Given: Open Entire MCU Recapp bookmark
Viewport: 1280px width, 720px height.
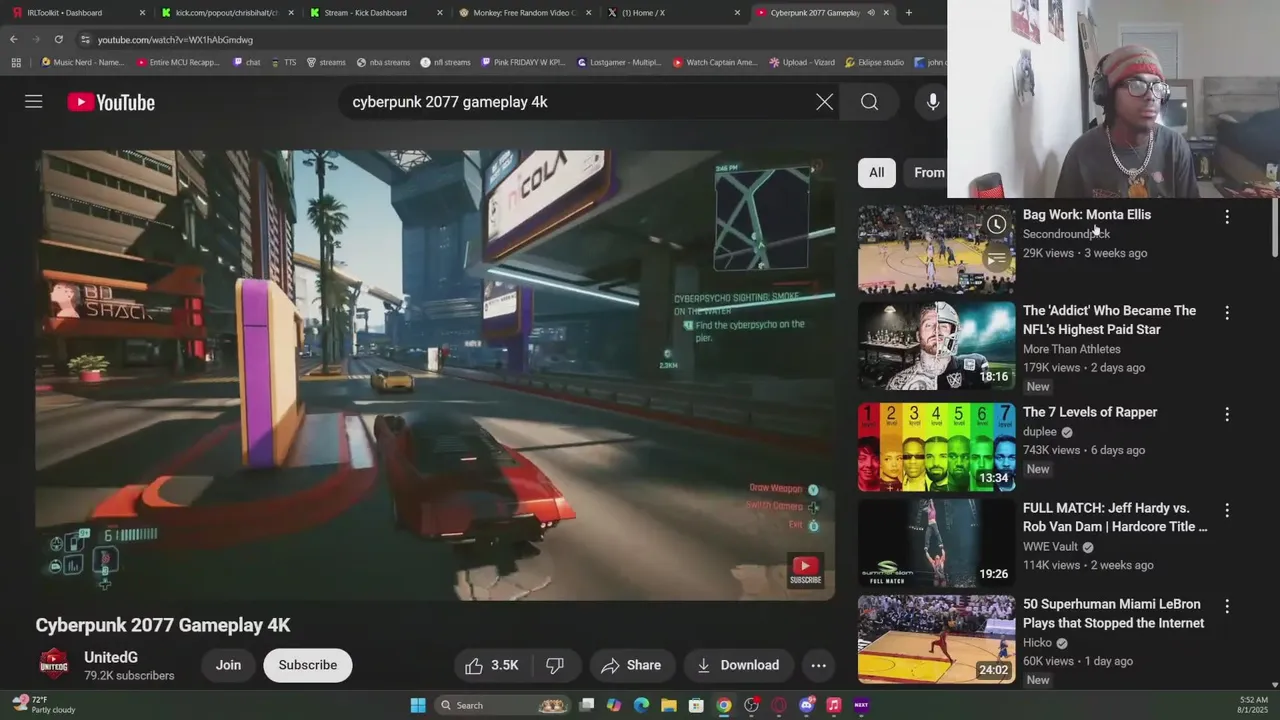Looking at the screenshot, I should (x=177, y=62).
